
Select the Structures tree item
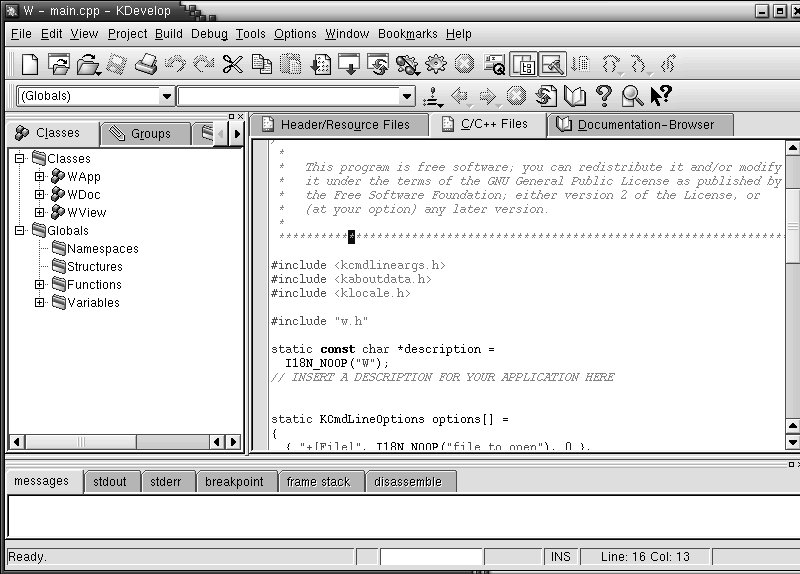pos(94,267)
